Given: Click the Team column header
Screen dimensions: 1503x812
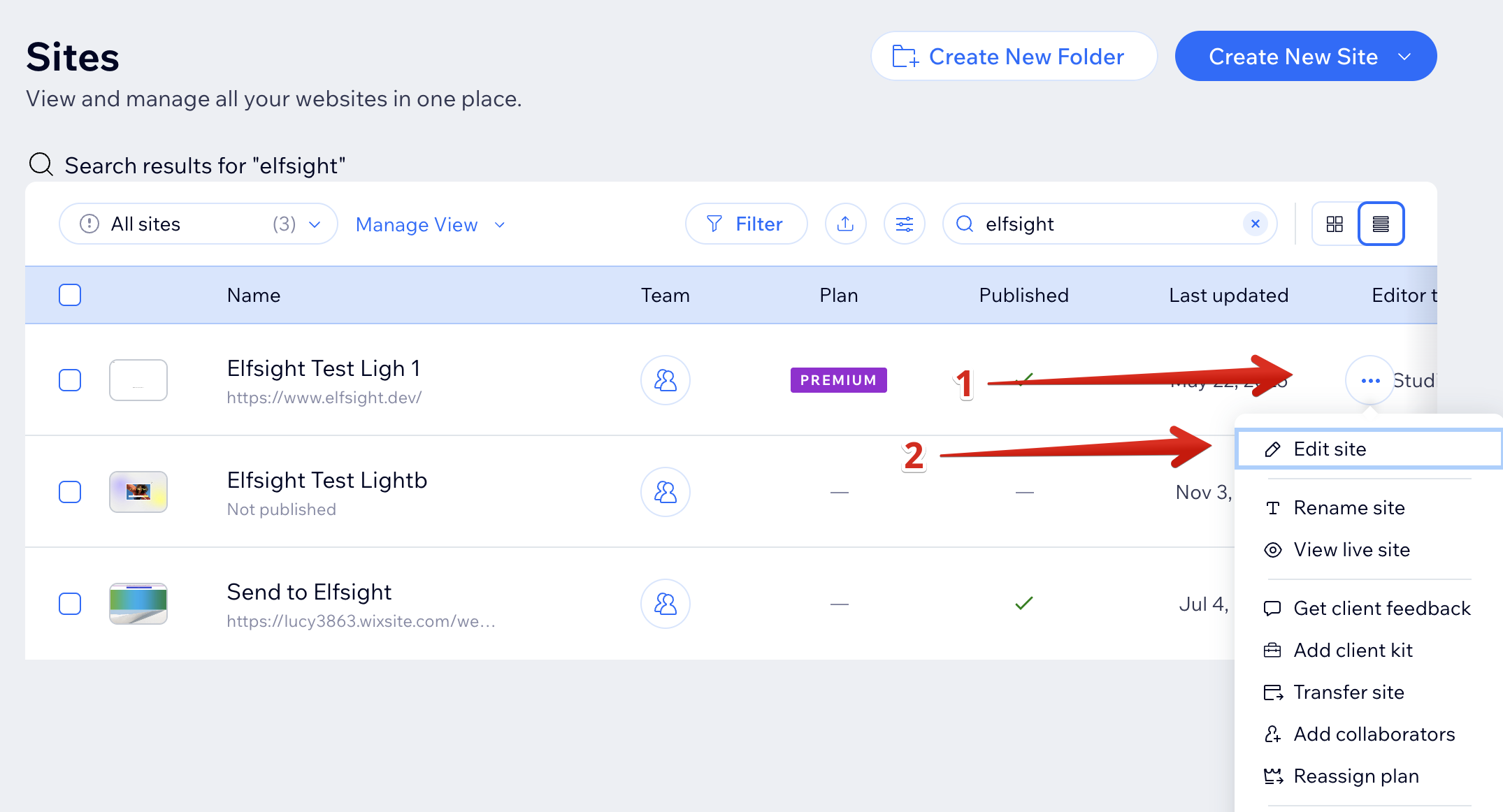Looking at the screenshot, I should point(666,295).
